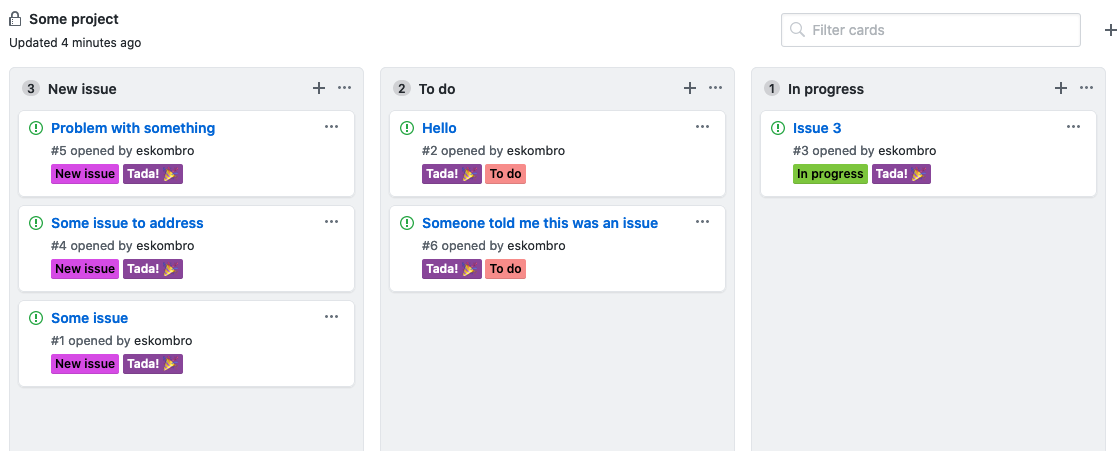Open the Problem with something issue link
The height and width of the screenshot is (451, 1118).
(x=133, y=128)
